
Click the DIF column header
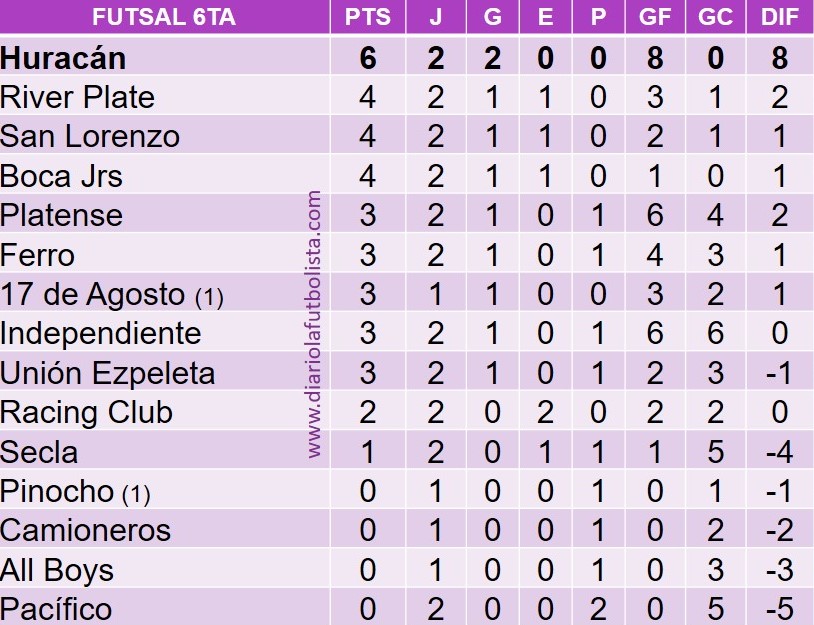(780, 18)
